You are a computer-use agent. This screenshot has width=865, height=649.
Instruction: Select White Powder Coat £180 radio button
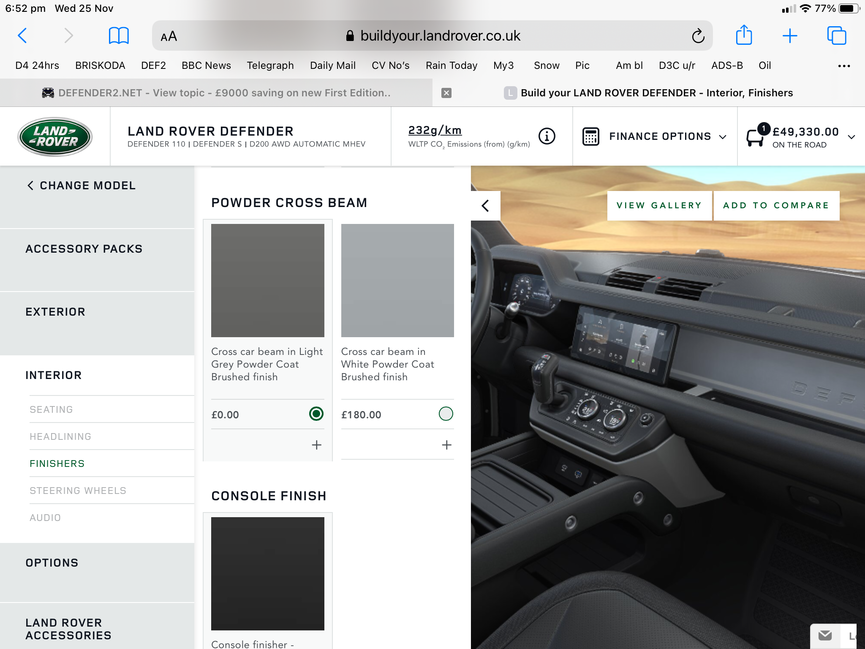(446, 414)
